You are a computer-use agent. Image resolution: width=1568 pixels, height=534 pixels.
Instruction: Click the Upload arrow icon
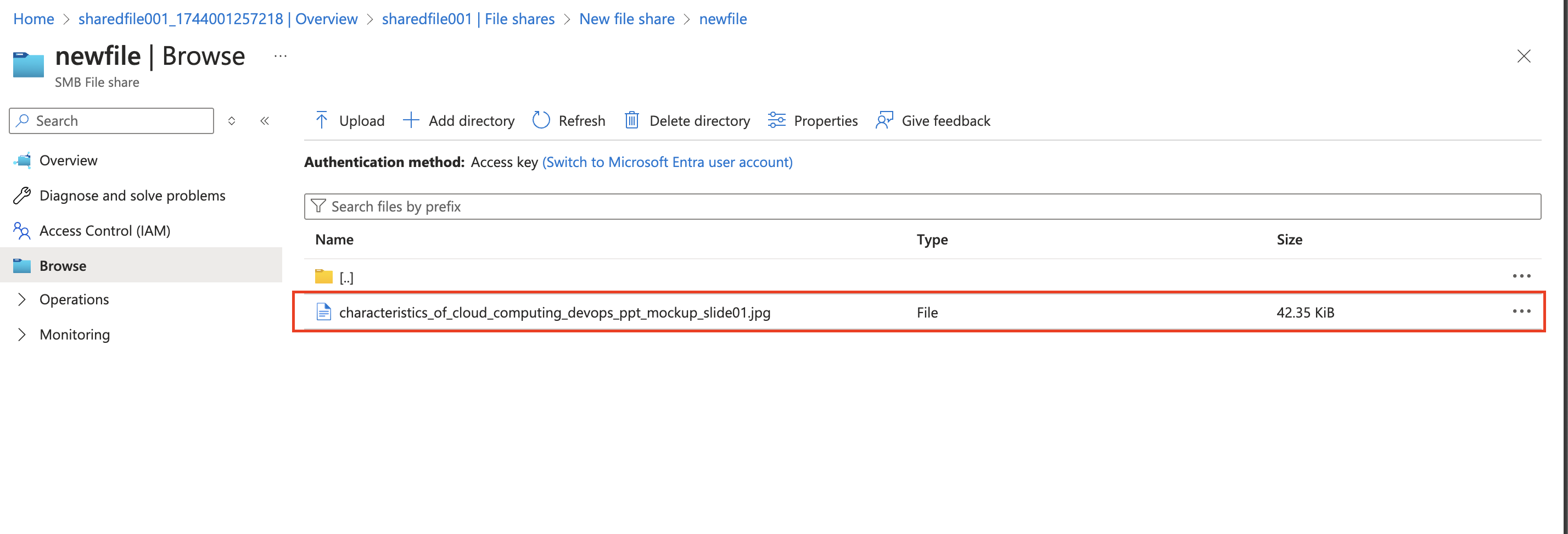(x=321, y=120)
